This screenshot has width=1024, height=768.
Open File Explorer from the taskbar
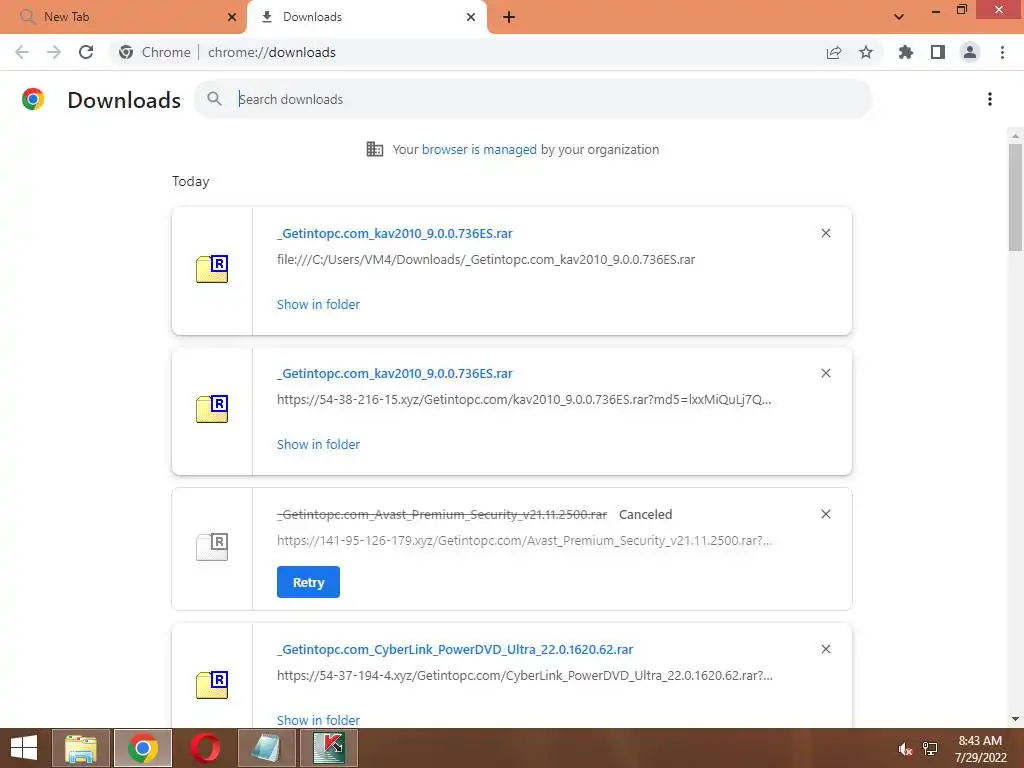click(x=81, y=748)
